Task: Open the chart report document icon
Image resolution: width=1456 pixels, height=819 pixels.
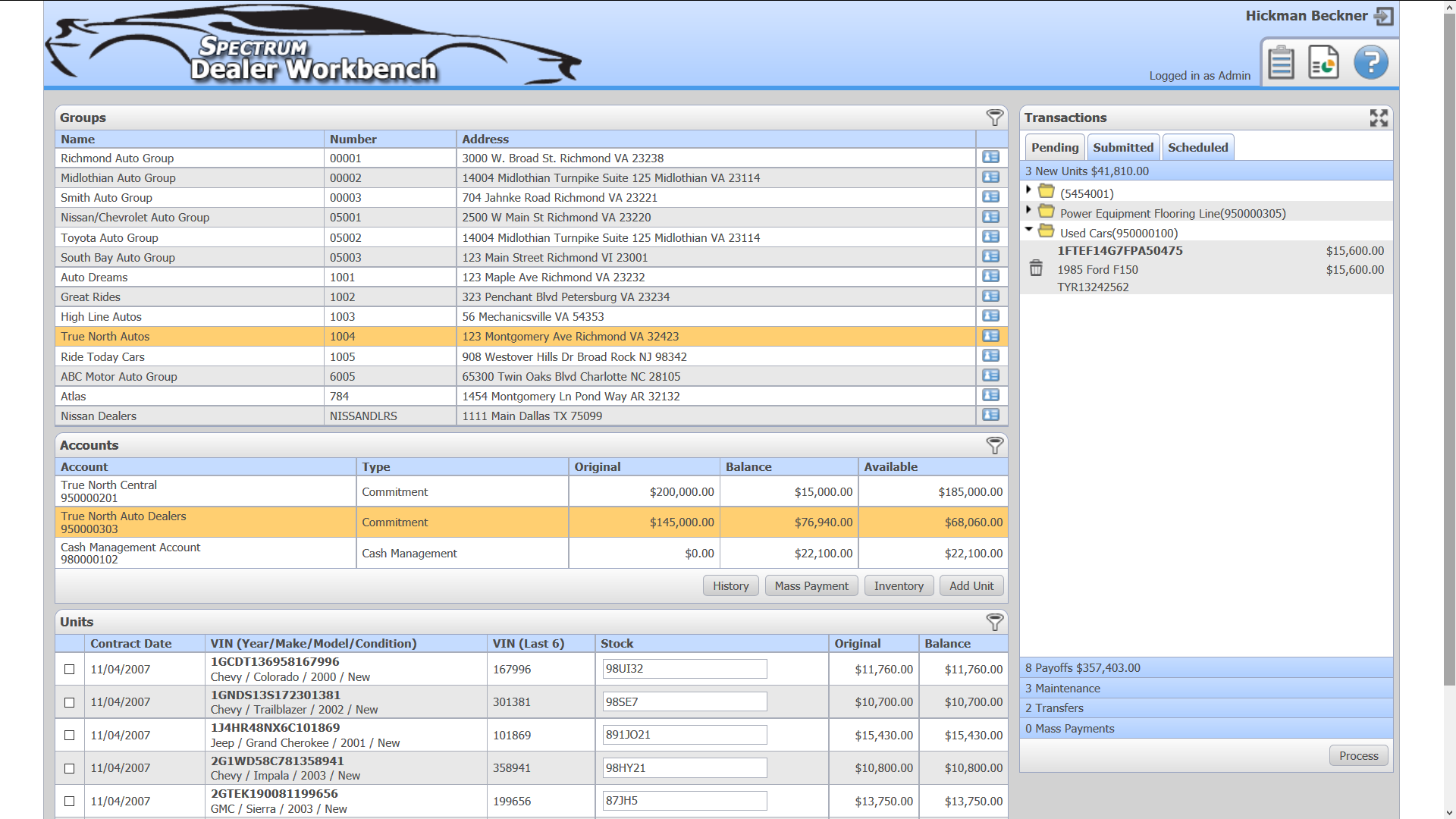Action: tap(1323, 62)
